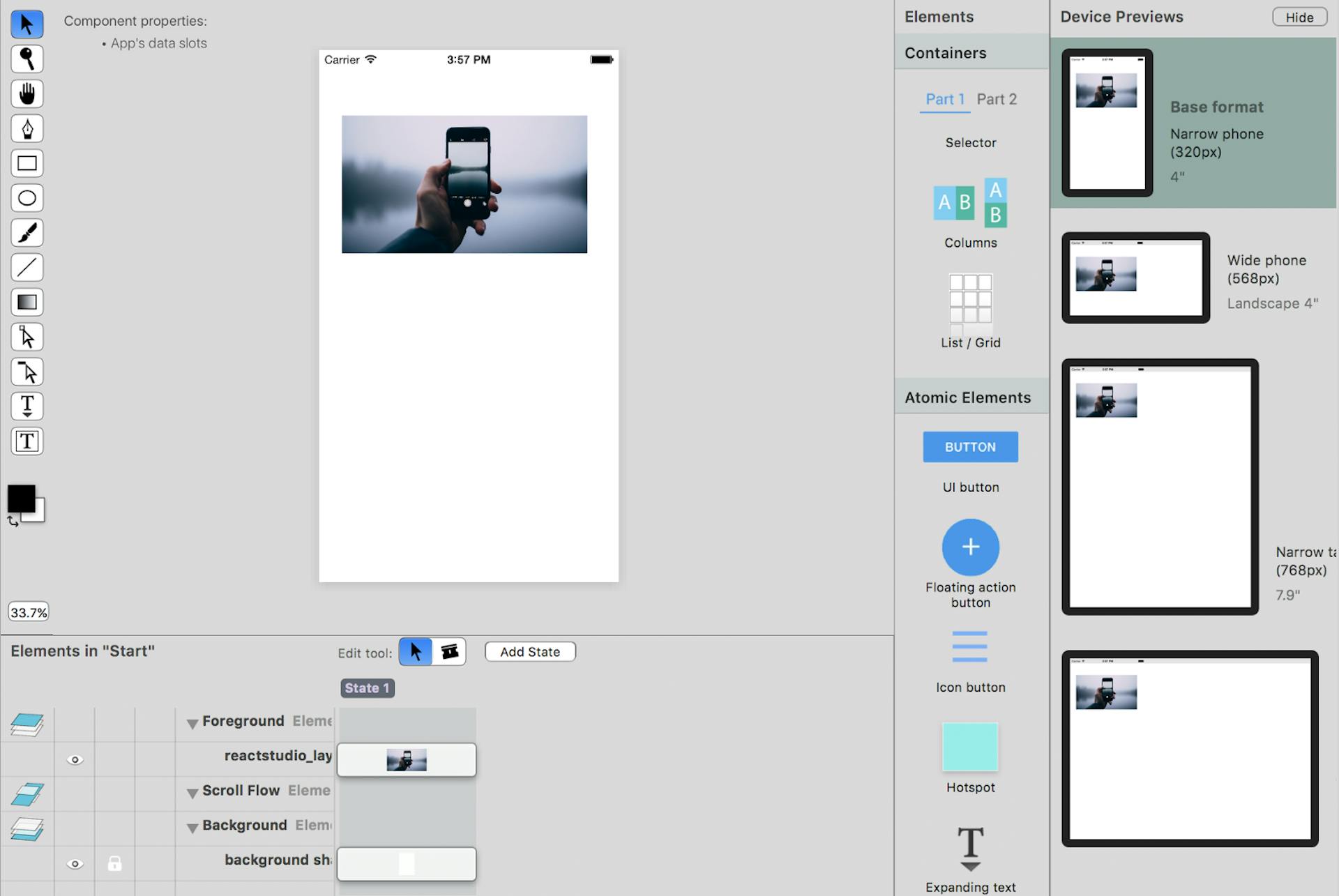1339x896 pixels.
Task: Click the black foreground color swatch
Action: (21, 499)
